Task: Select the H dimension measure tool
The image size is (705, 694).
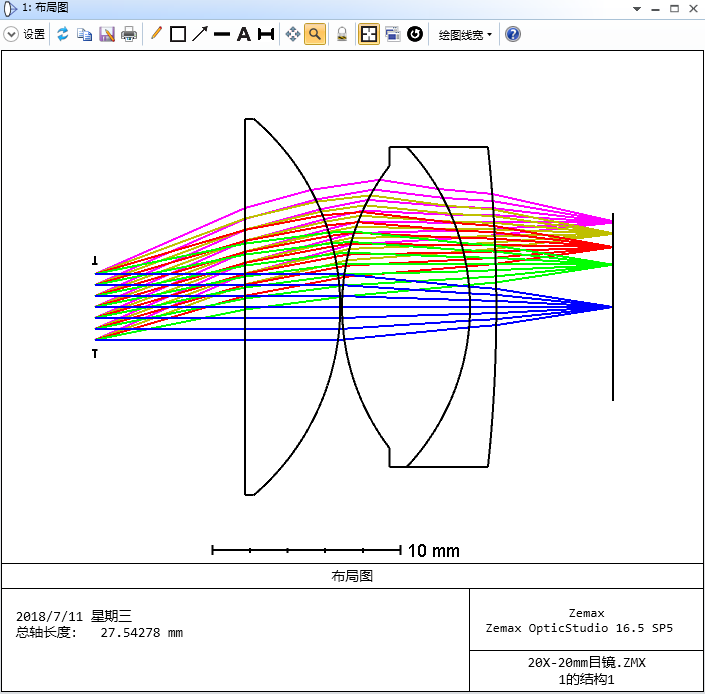Action: tap(266, 34)
